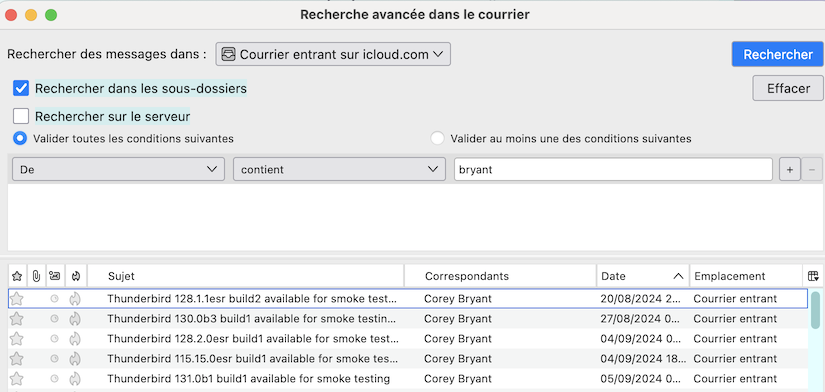This screenshot has height=392, width=825.
Task: Enable Rechercher sur le serveur checkbox
Action: coord(21,116)
